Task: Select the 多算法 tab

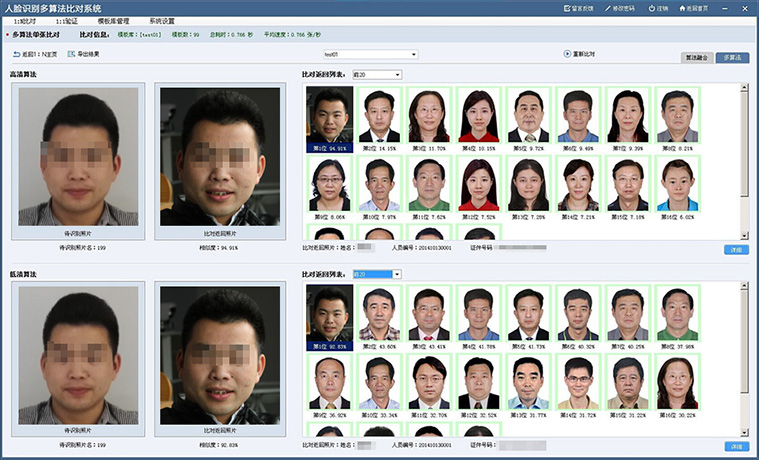Action: pos(732,58)
